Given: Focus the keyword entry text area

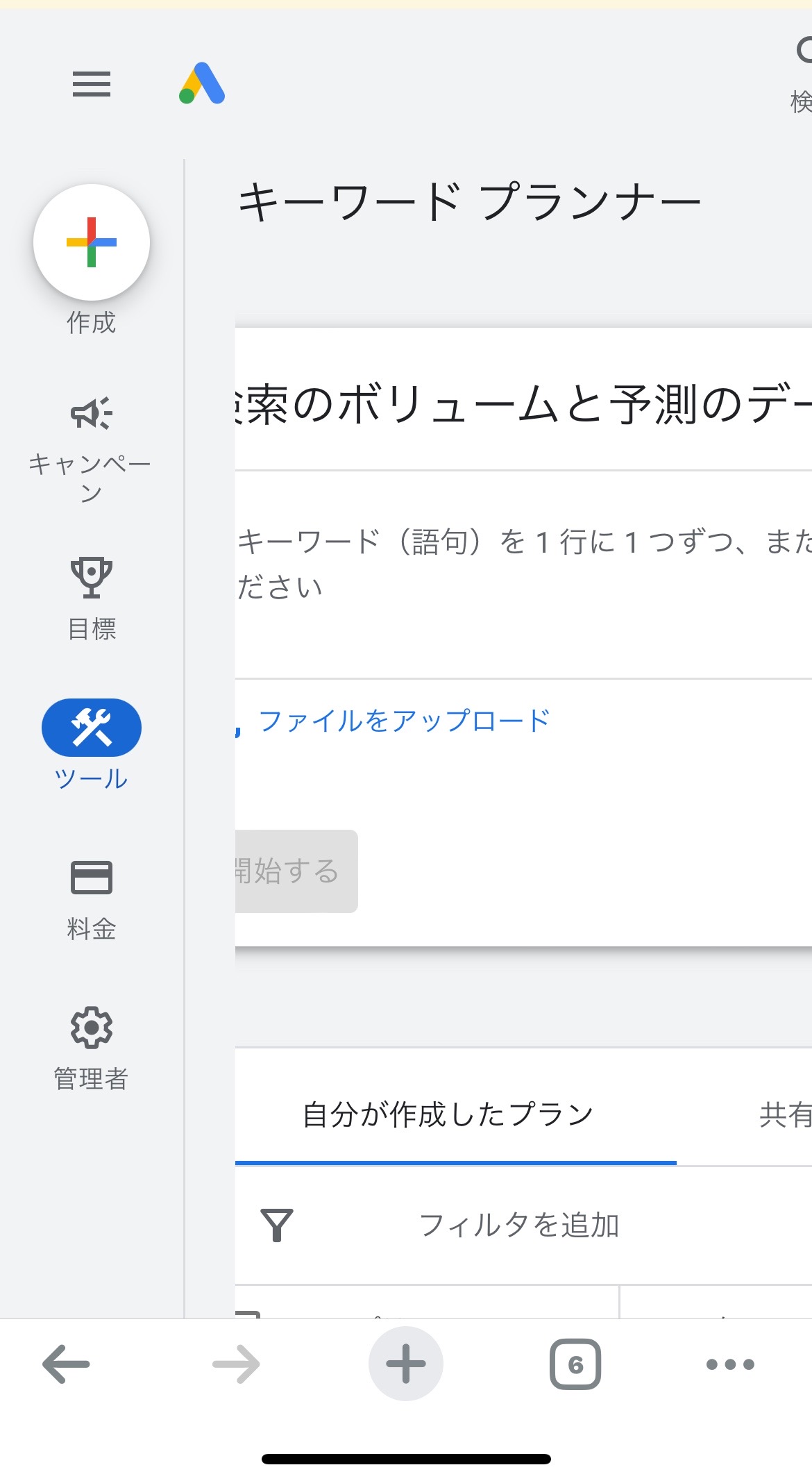Looking at the screenshot, I should pyautogui.click(x=523, y=575).
